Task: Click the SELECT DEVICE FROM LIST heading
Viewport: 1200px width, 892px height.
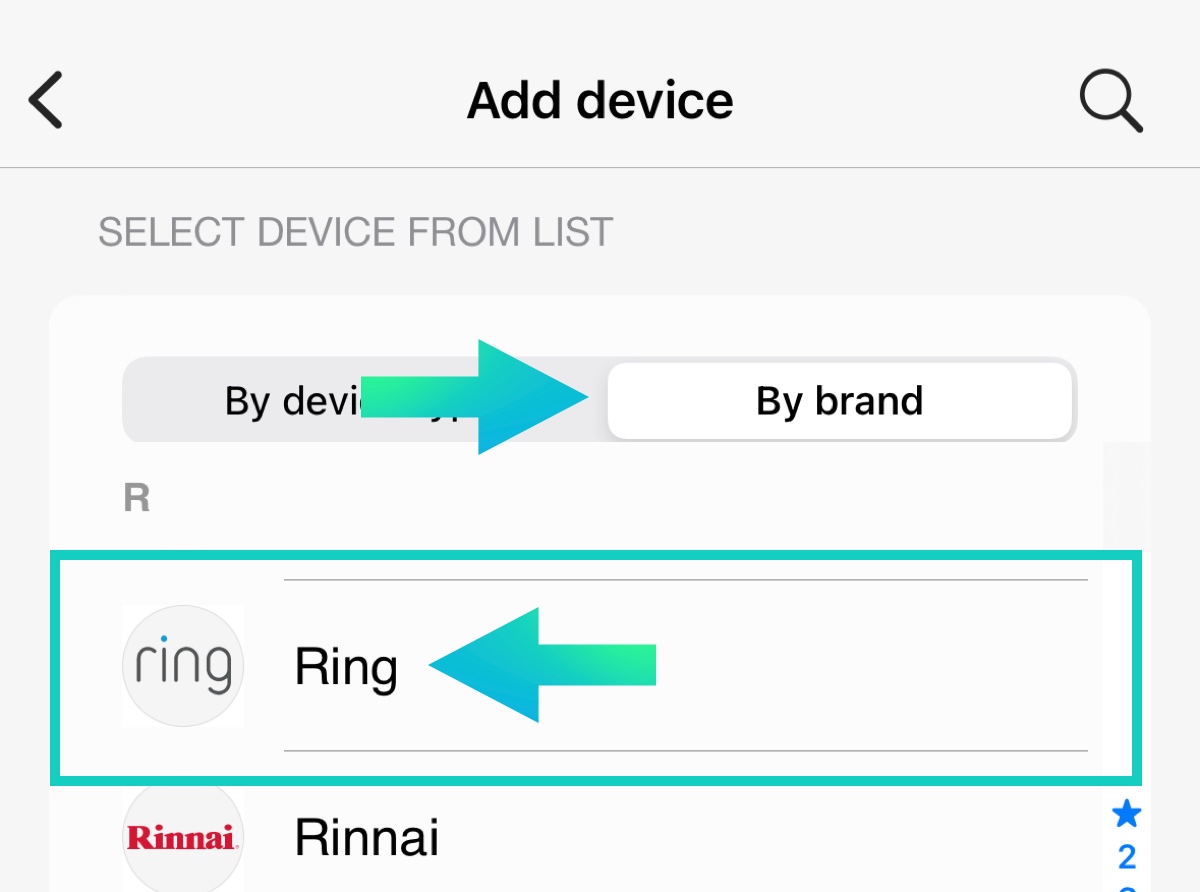Action: (x=355, y=233)
